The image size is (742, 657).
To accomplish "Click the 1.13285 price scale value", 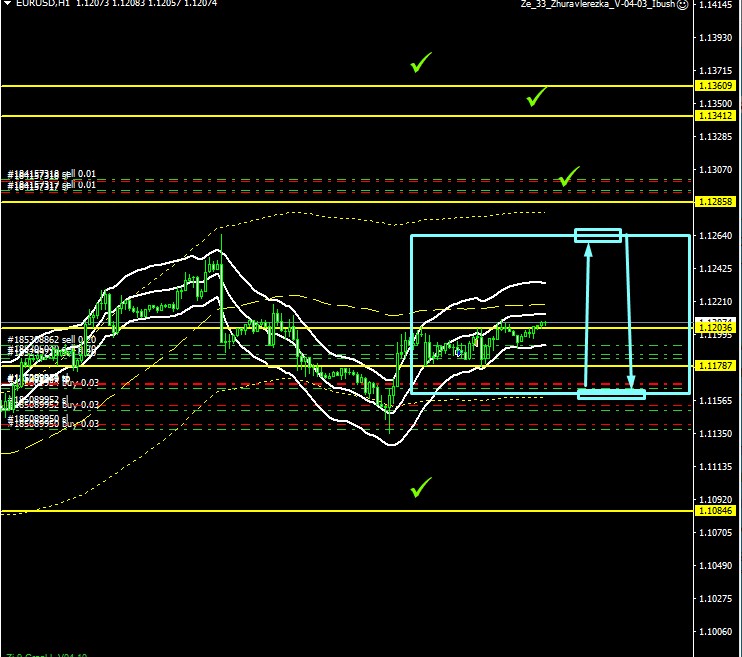I will coord(716,137).
